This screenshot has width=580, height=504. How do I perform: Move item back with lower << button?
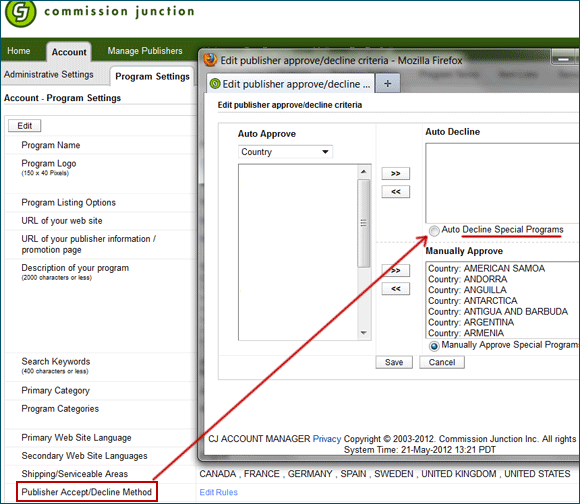pos(395,288)
